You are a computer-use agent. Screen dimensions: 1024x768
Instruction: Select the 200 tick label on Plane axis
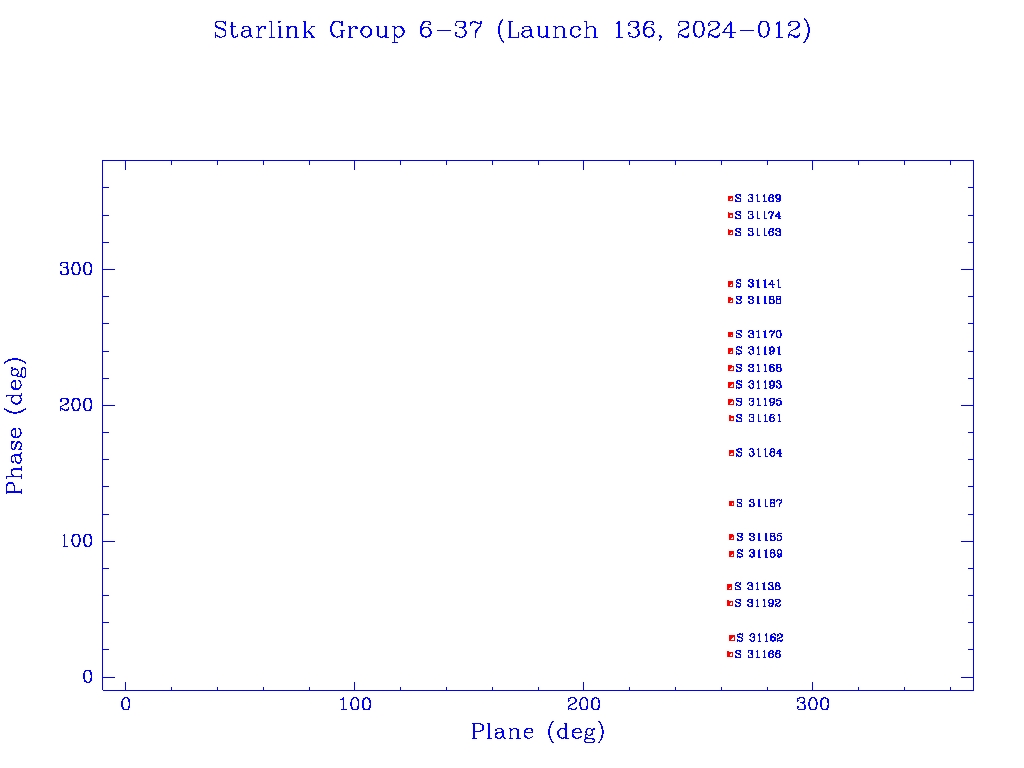tap(583, 704)
